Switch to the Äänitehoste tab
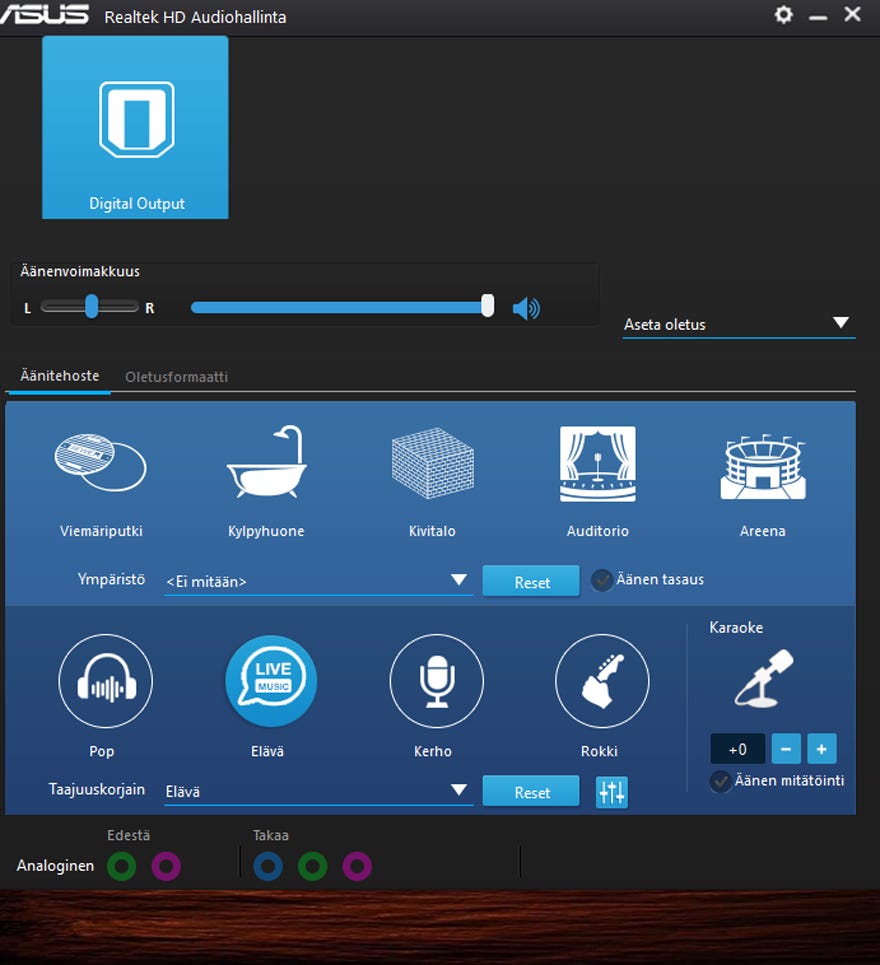Viewport: 880px width, 965px height. point(60,376)
